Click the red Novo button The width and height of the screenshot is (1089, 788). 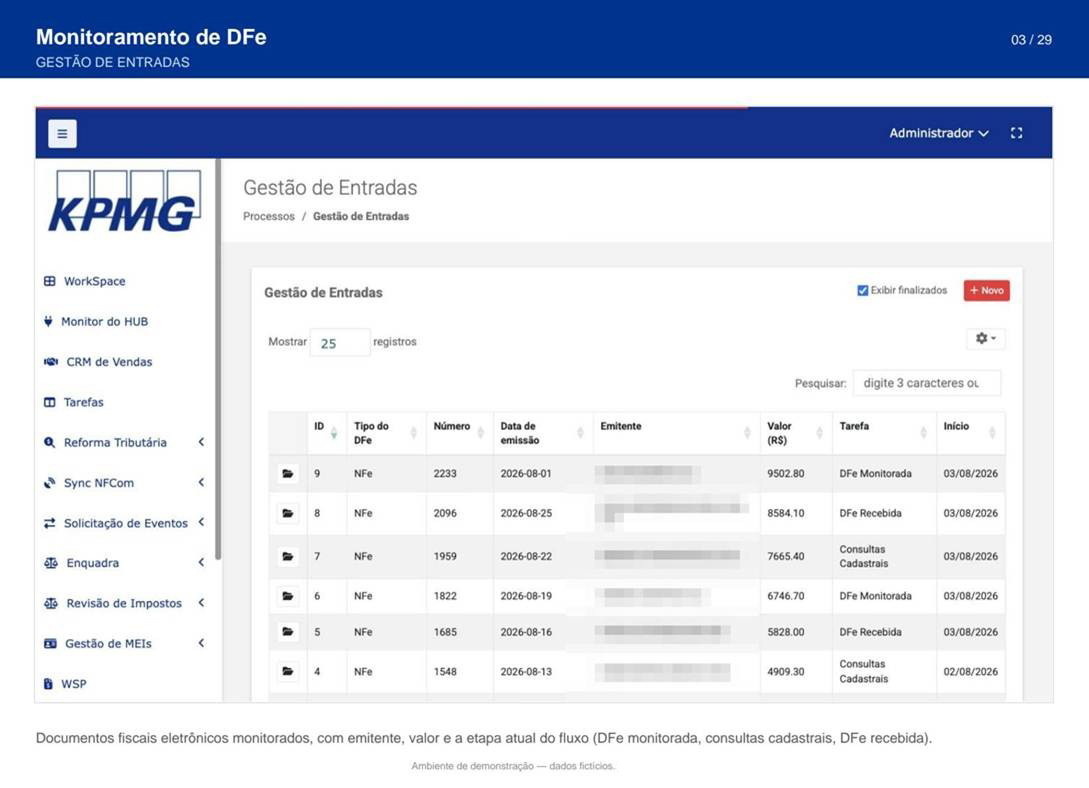tap(986, 290)
